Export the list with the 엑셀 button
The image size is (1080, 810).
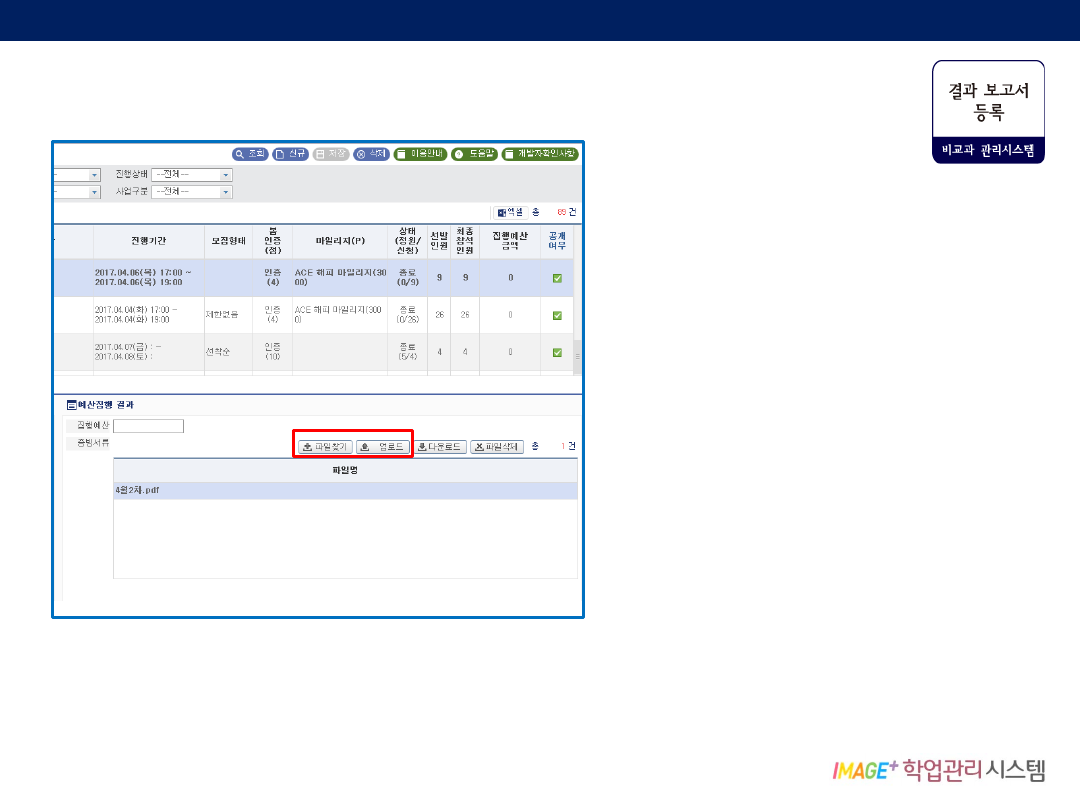(x=509, y=212)
